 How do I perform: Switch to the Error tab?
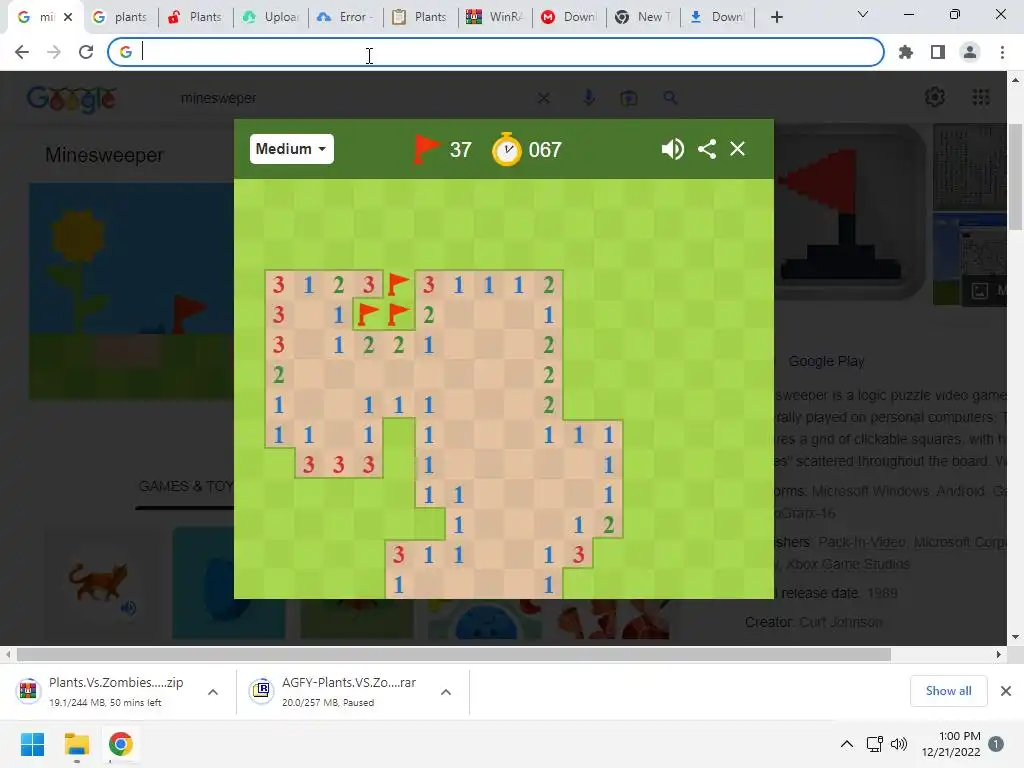[344, 17]
